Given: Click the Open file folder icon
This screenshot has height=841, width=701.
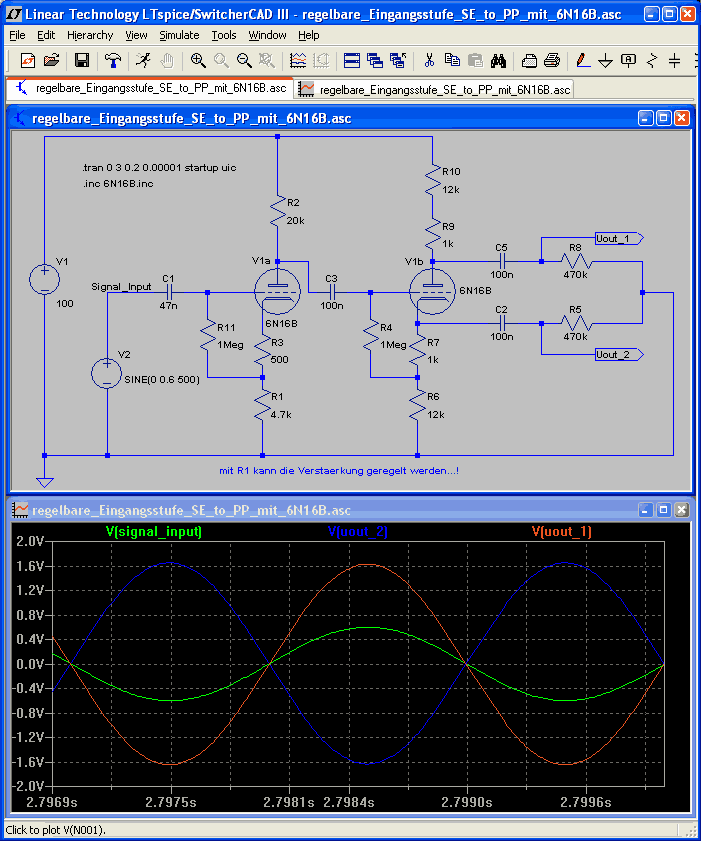Looking at the screenshot, I should [x=52, y=60].
